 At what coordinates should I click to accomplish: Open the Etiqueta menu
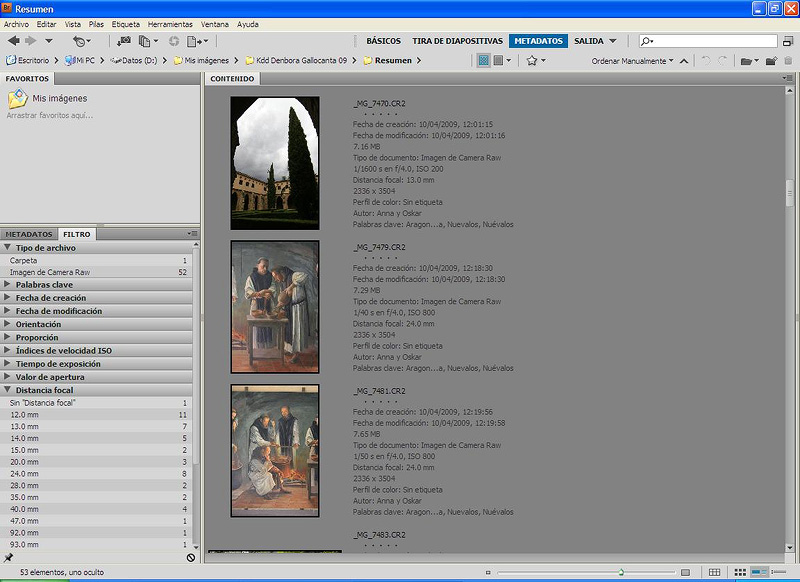click(x=126, y=24)
